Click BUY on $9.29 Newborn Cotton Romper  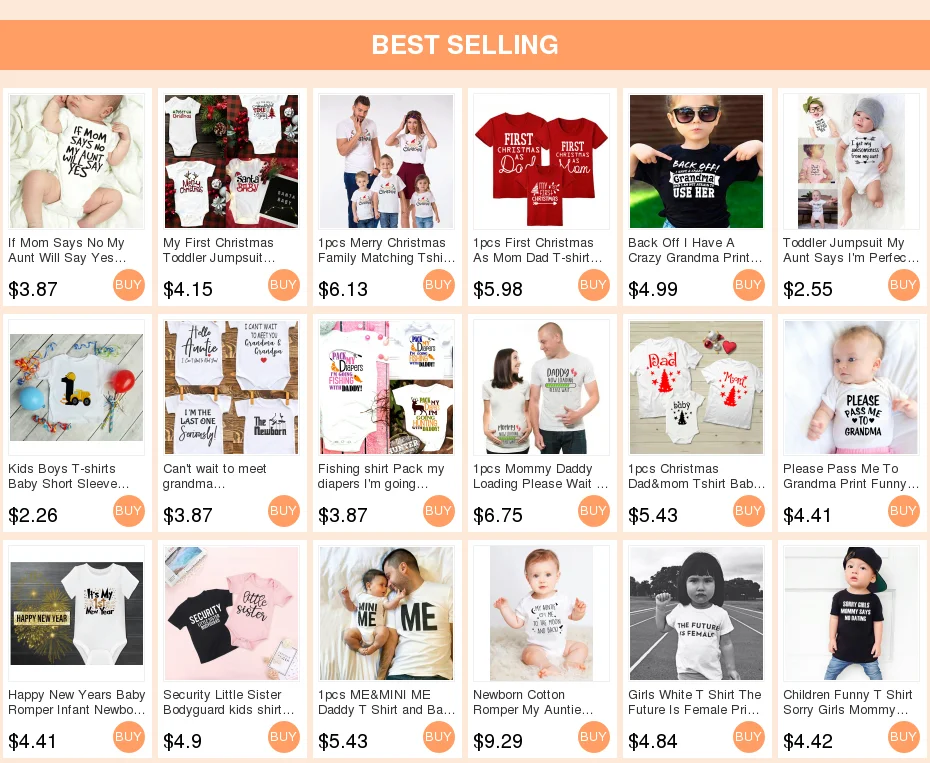(x=593, y=737)
